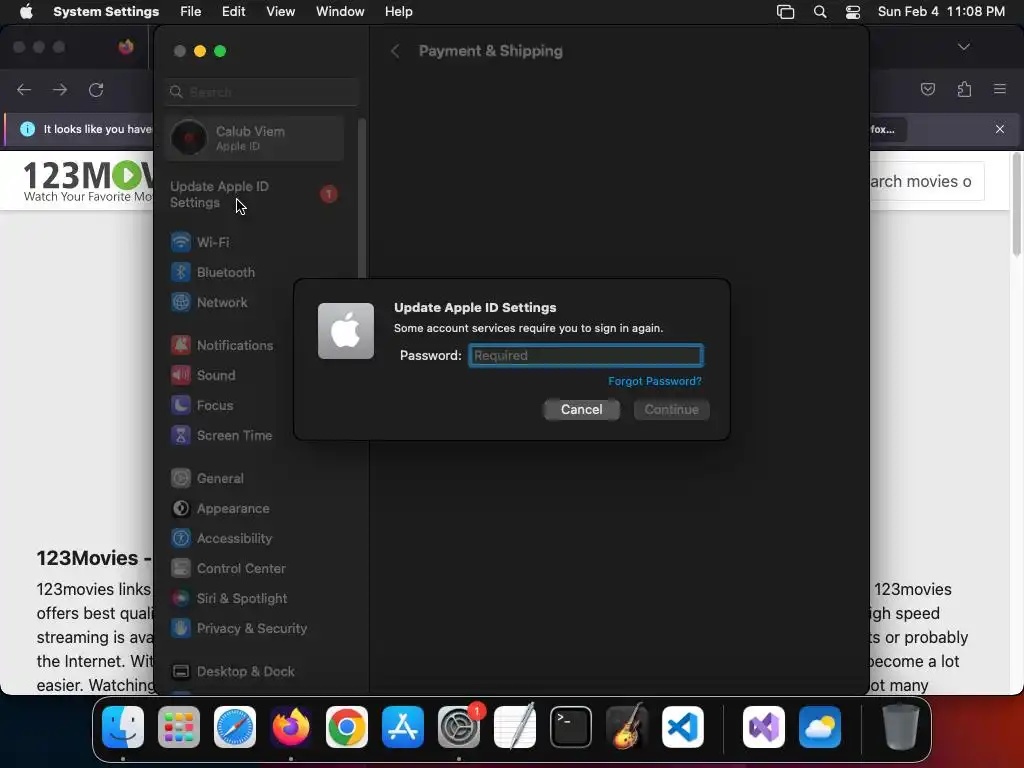Open Spotlight search in menu bar
The height and width of the screenshot is (768, 1024).
tap(820, 12)
